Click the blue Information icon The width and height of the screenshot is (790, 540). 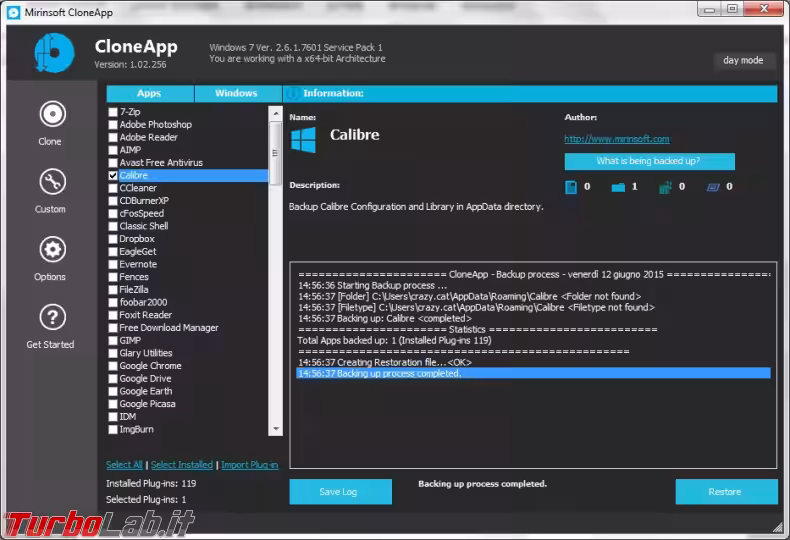pos(292,94)
